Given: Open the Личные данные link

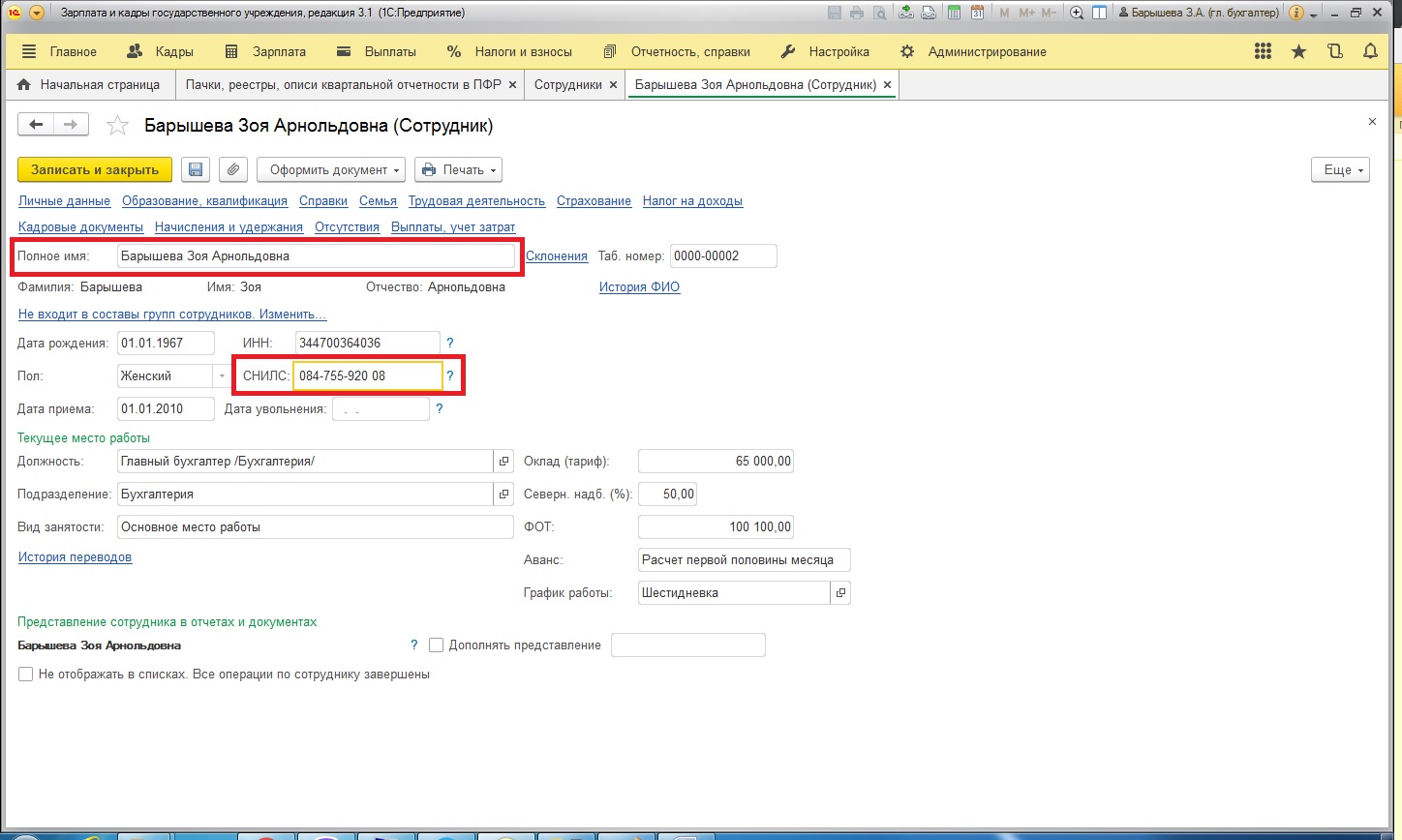Looking at the screenshot, I should pyautogui.click(x=64, y=201).
